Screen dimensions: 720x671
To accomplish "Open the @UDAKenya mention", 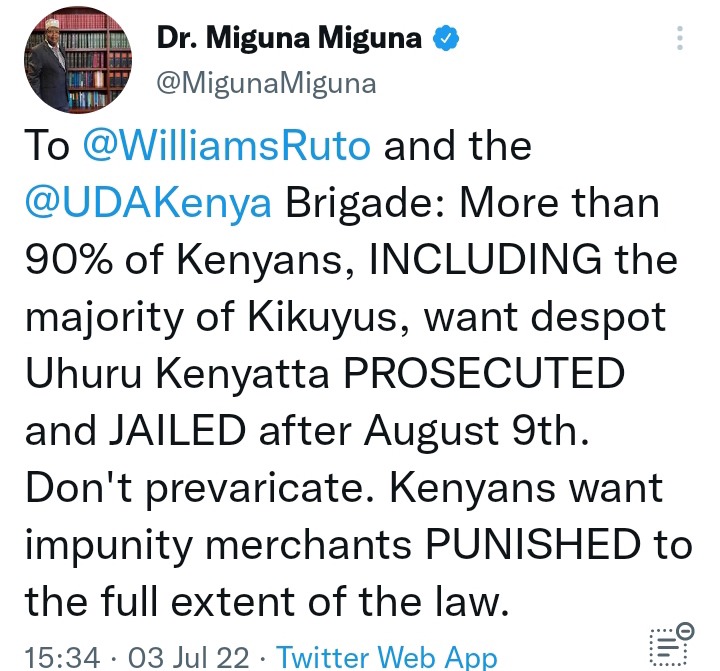I will [x=148, y=203].
